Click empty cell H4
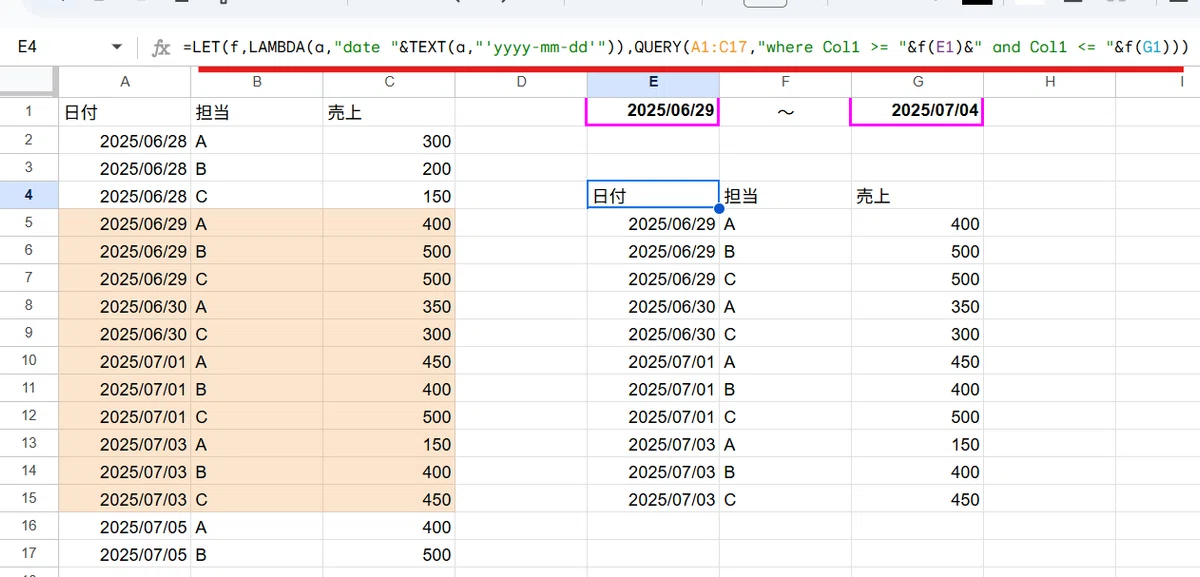The image size is (1200, 577). 1049,196
